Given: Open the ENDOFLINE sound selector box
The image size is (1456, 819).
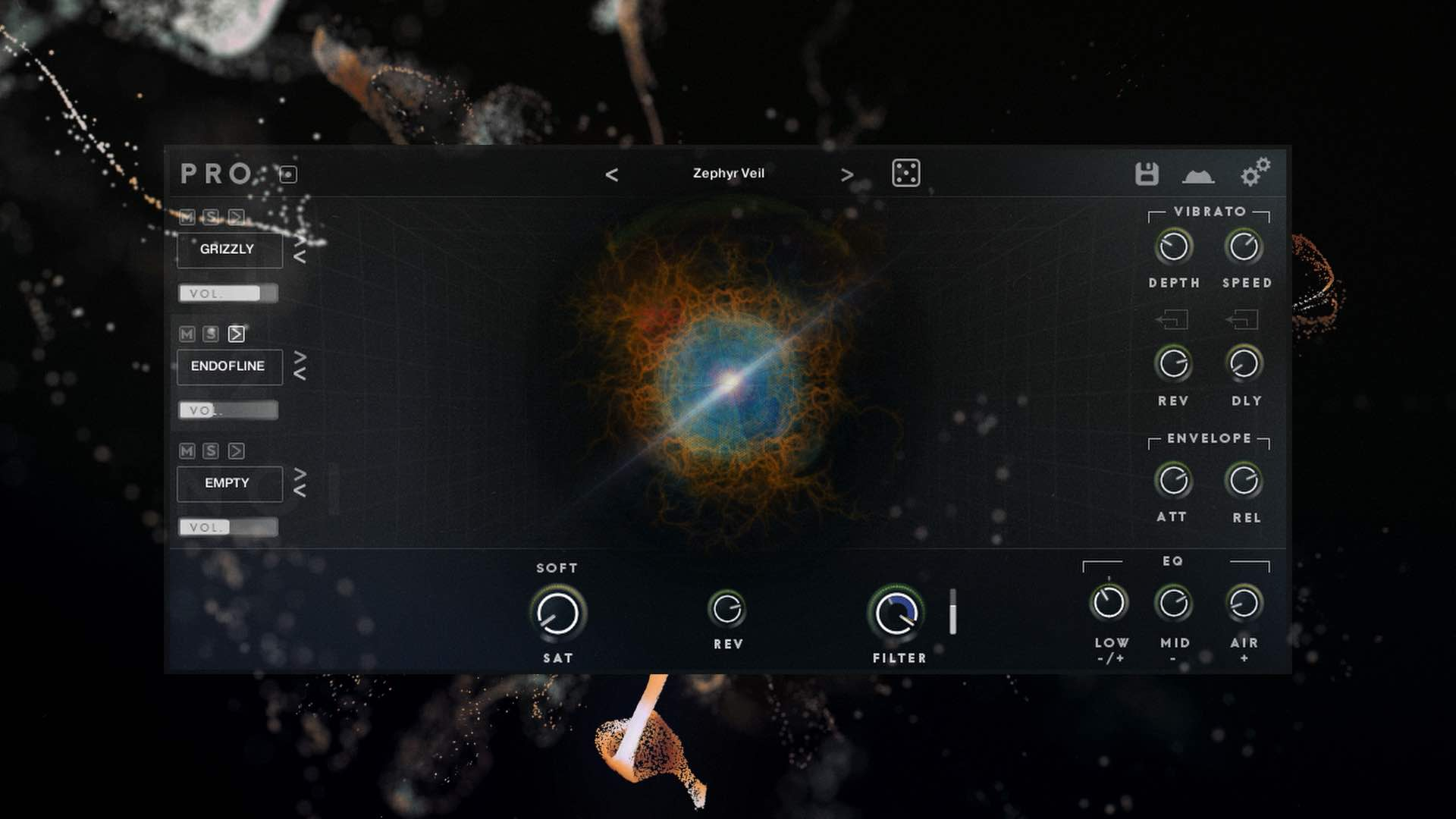Looking at the screenshot, I should point(229,366).
